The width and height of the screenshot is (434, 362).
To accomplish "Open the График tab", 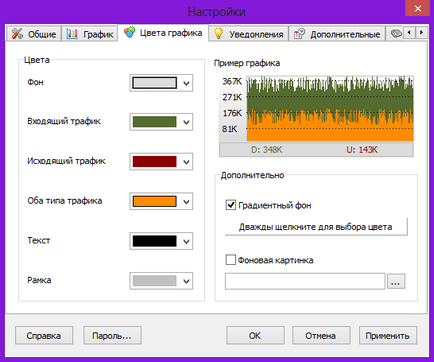I will tap(90, 34).
